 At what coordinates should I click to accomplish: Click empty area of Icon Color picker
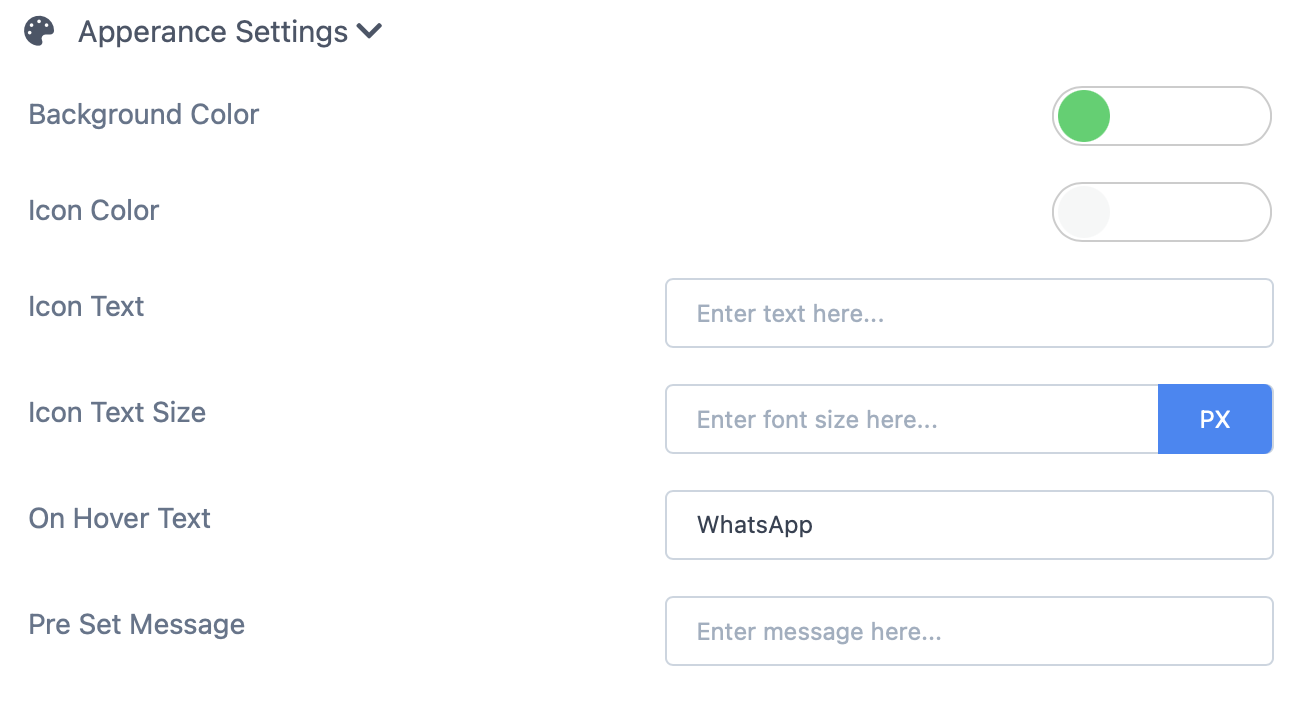pyautogui.click(x=1190, y=212)
